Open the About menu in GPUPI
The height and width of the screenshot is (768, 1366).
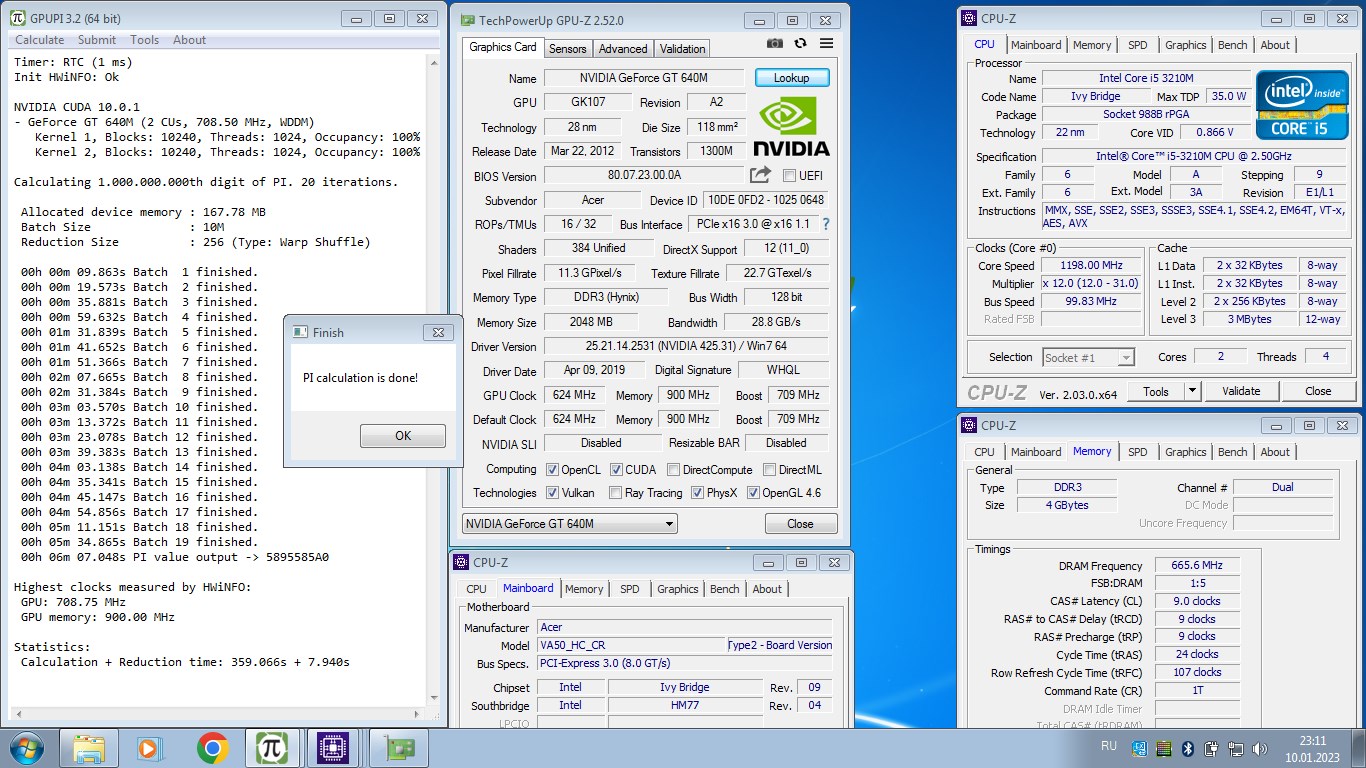(x=189, y=40)
